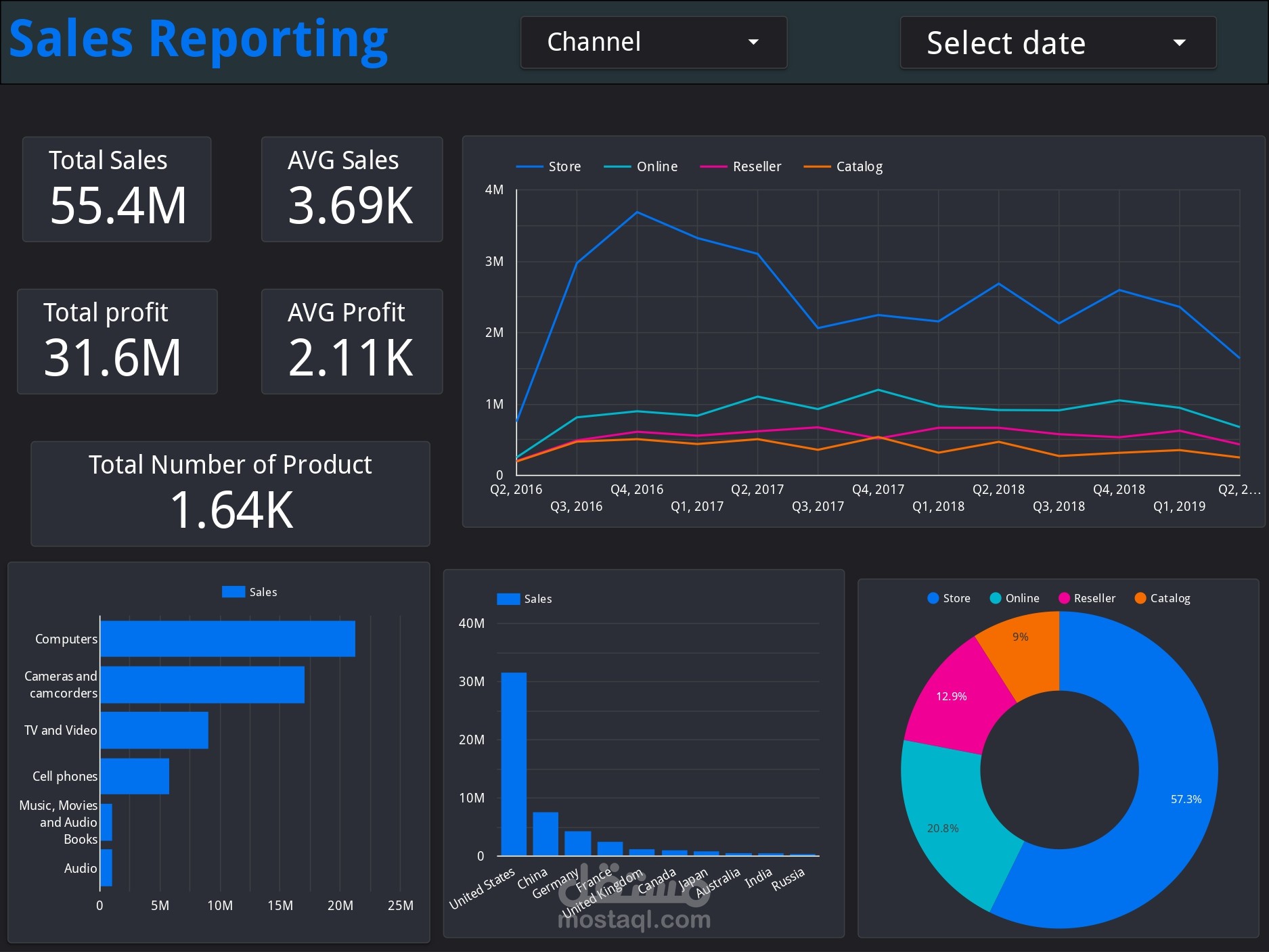Viewport: 1269px width, 952px height.
Task: Toggle Online series in line chart legend
Action: 640,166
